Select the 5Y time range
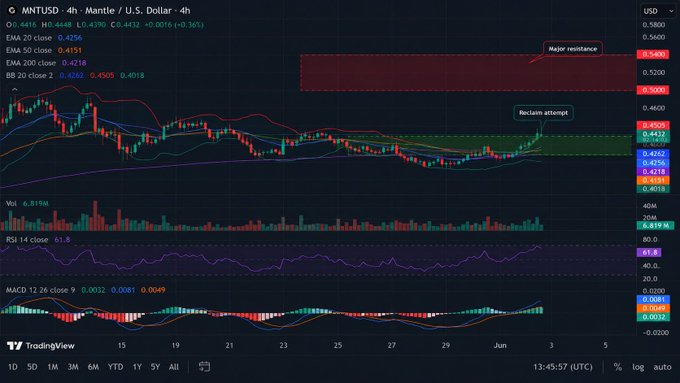 pyautogui.click(x=155, y=367)
